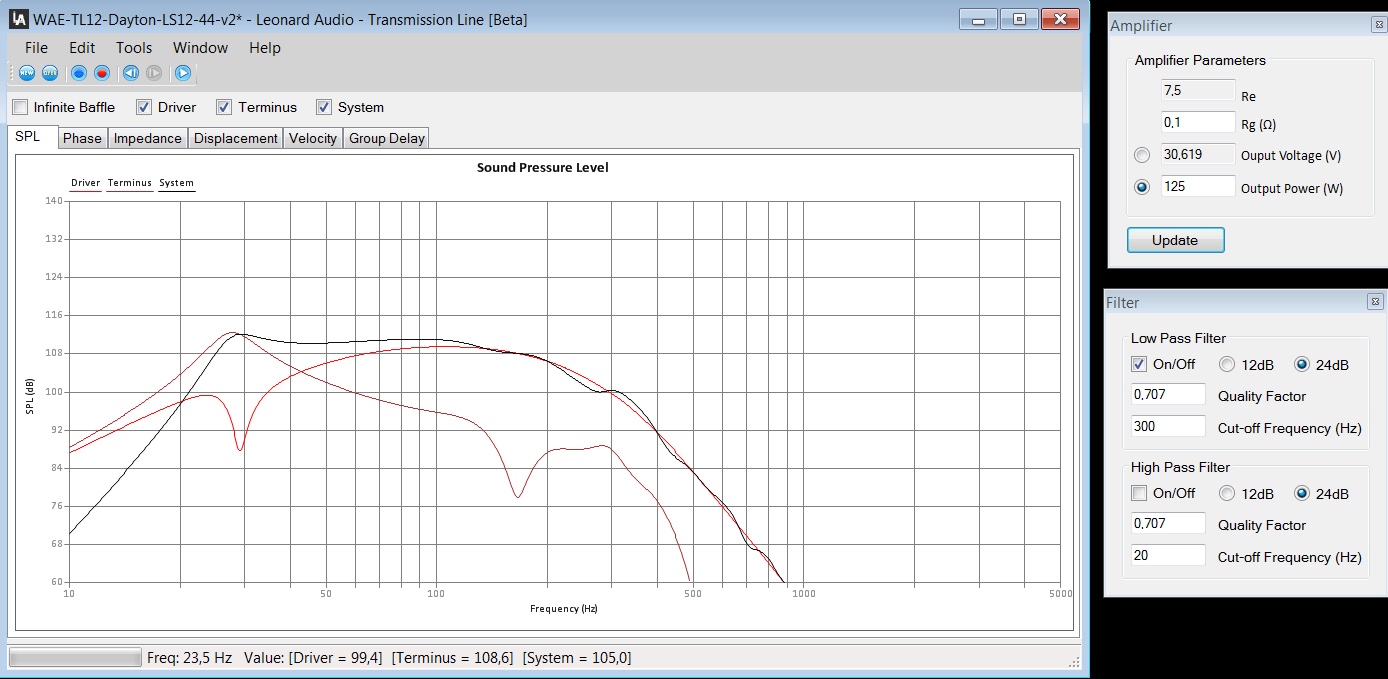Click the Freq: 23,5 Hz status readout
This screenshot has height=679, width=1388.
pos(189,658)
